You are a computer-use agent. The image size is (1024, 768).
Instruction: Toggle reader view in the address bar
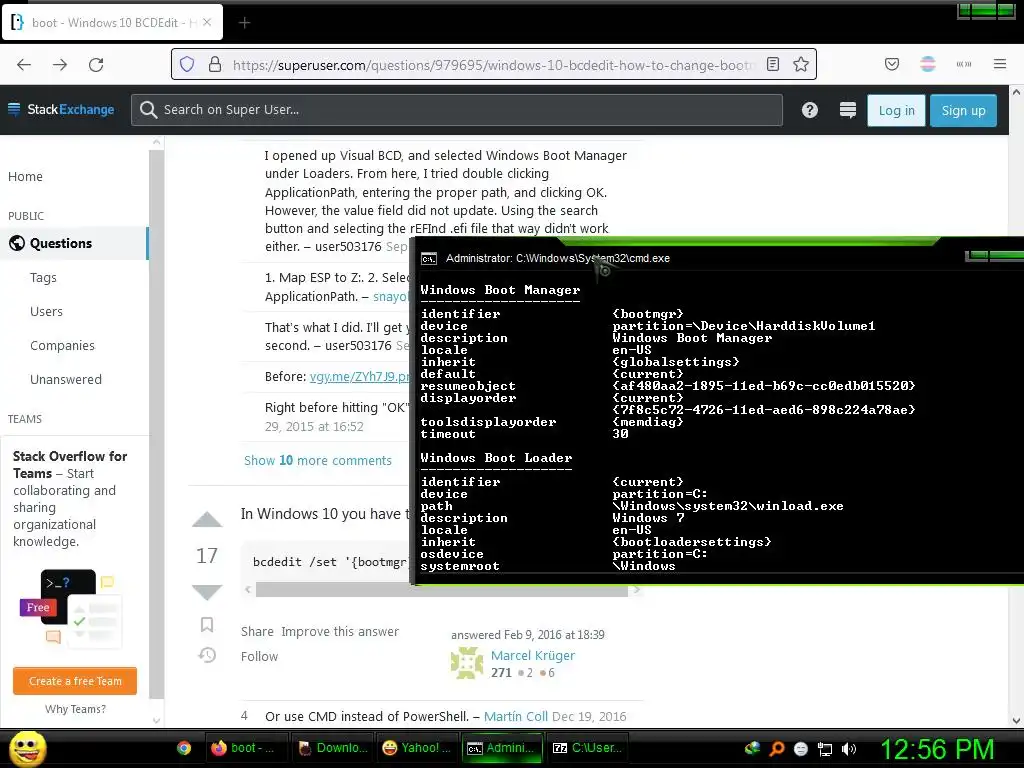(773, 64)
